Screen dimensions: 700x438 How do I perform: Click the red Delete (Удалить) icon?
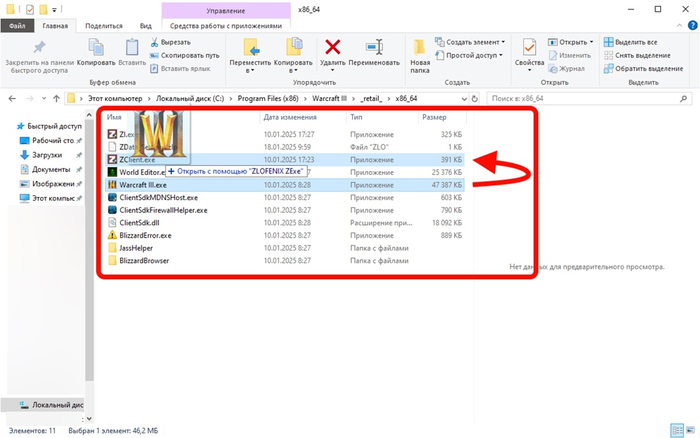coord(333,47)
